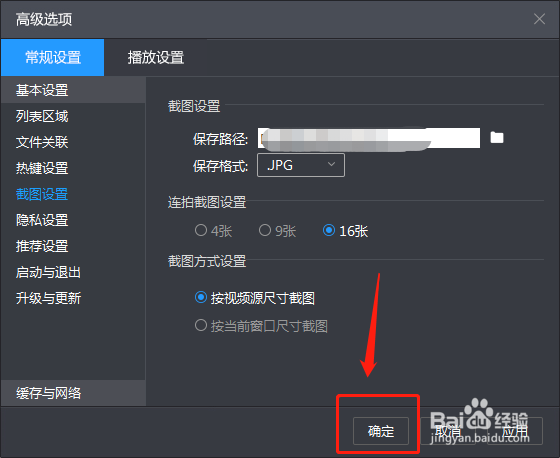560x458 pixels.
Task: Close the 高级选项 dialog with the X
Action: point(539,19)
